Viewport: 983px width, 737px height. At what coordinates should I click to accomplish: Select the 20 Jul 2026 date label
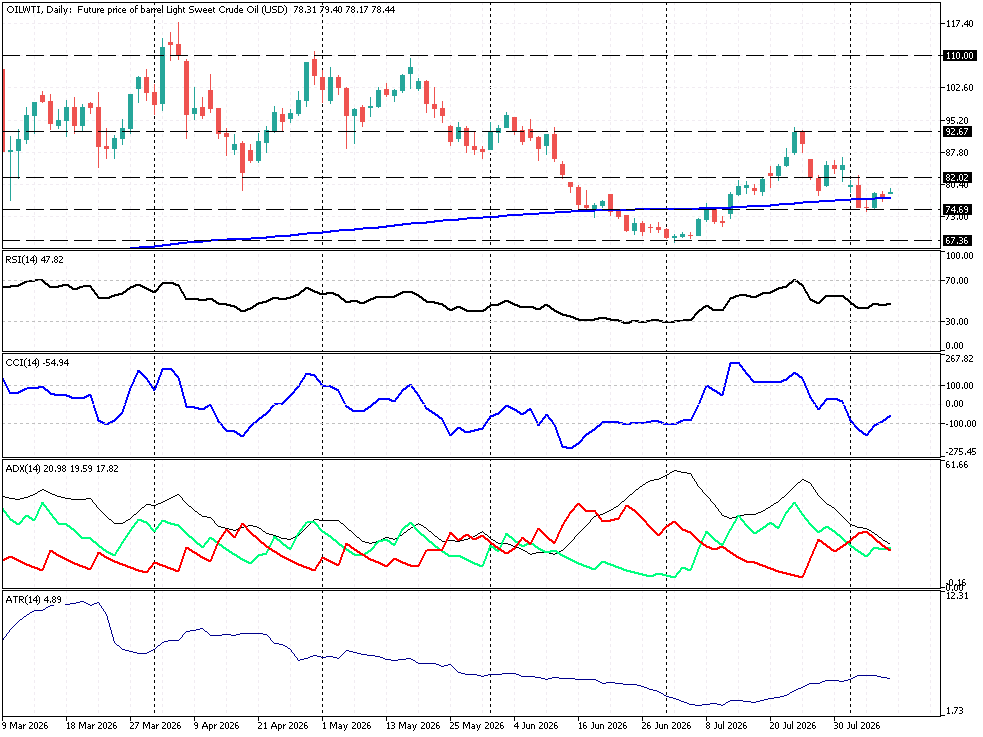pyautogui.click(x=792, y=726)
